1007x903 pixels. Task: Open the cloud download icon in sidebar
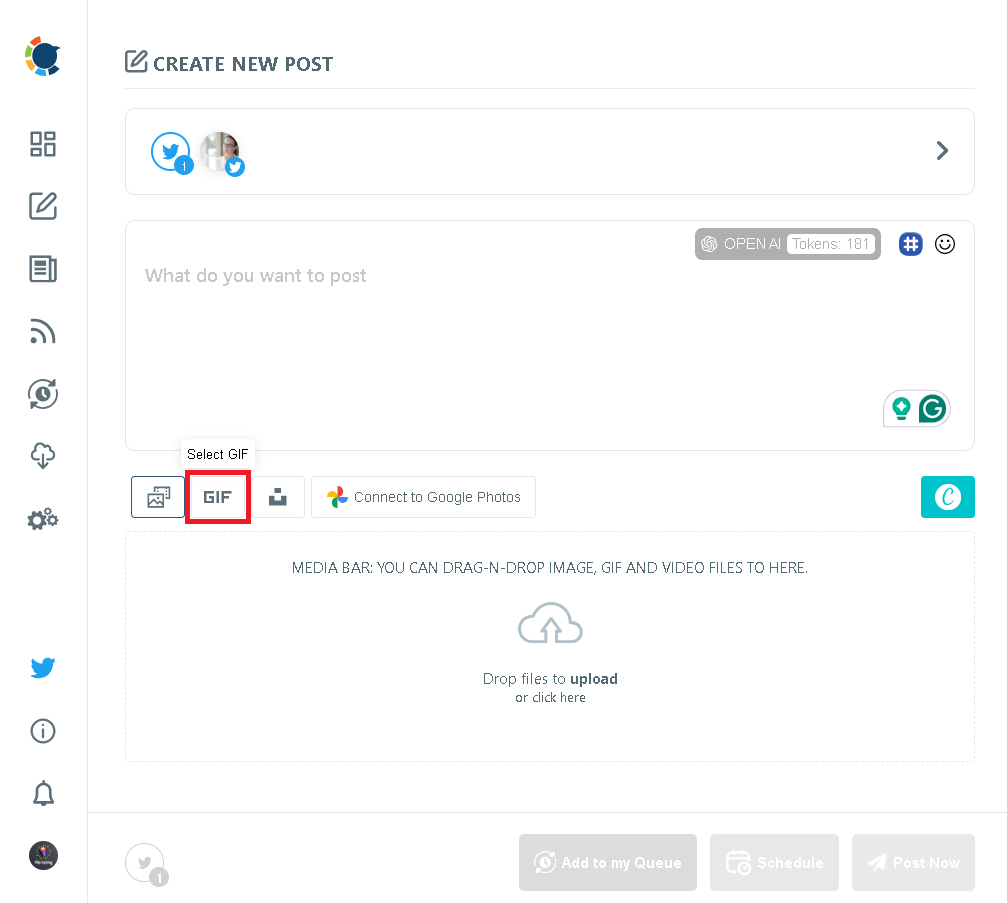tap(43, 457)
